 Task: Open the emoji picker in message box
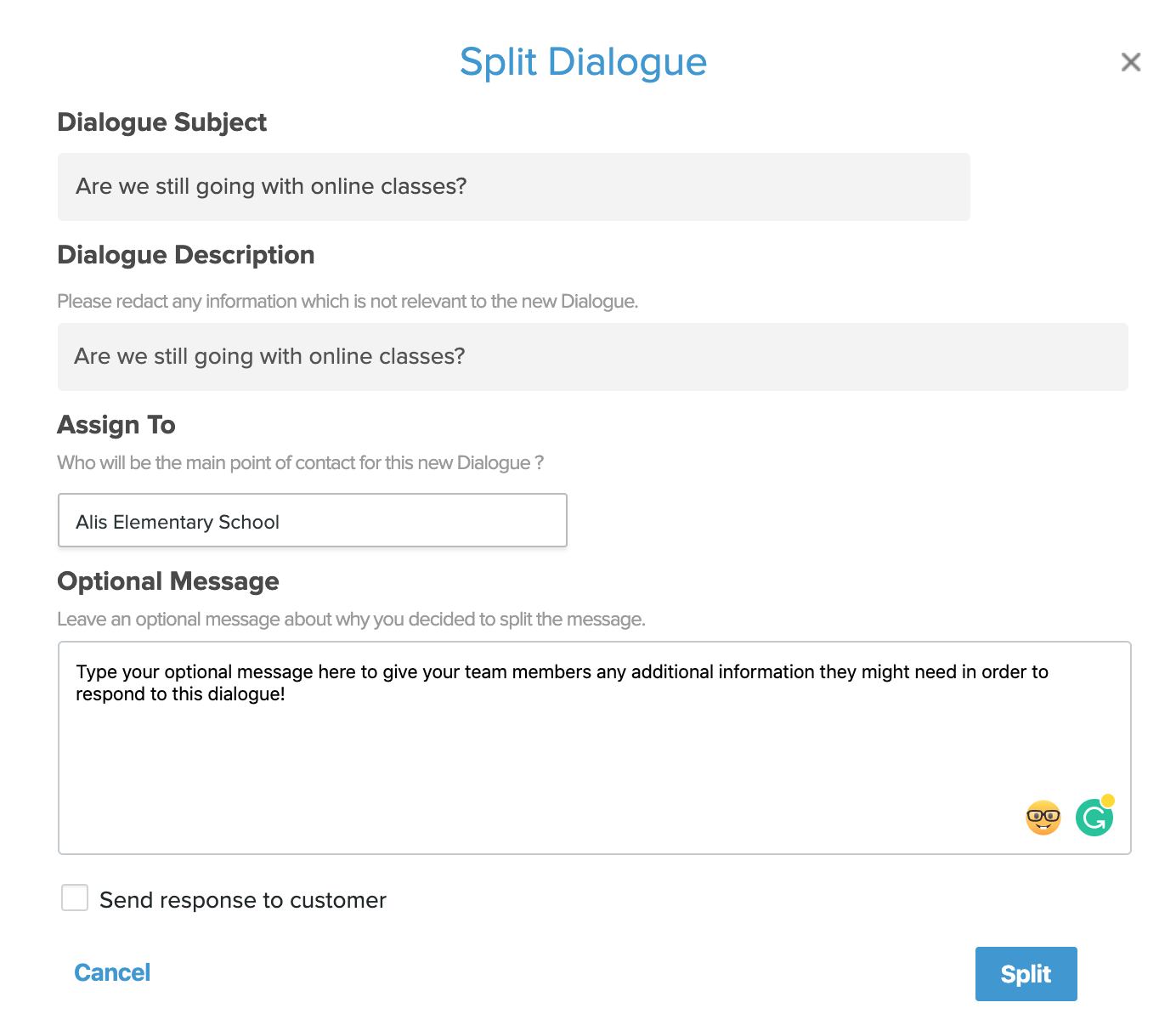tap(1043, 818)
